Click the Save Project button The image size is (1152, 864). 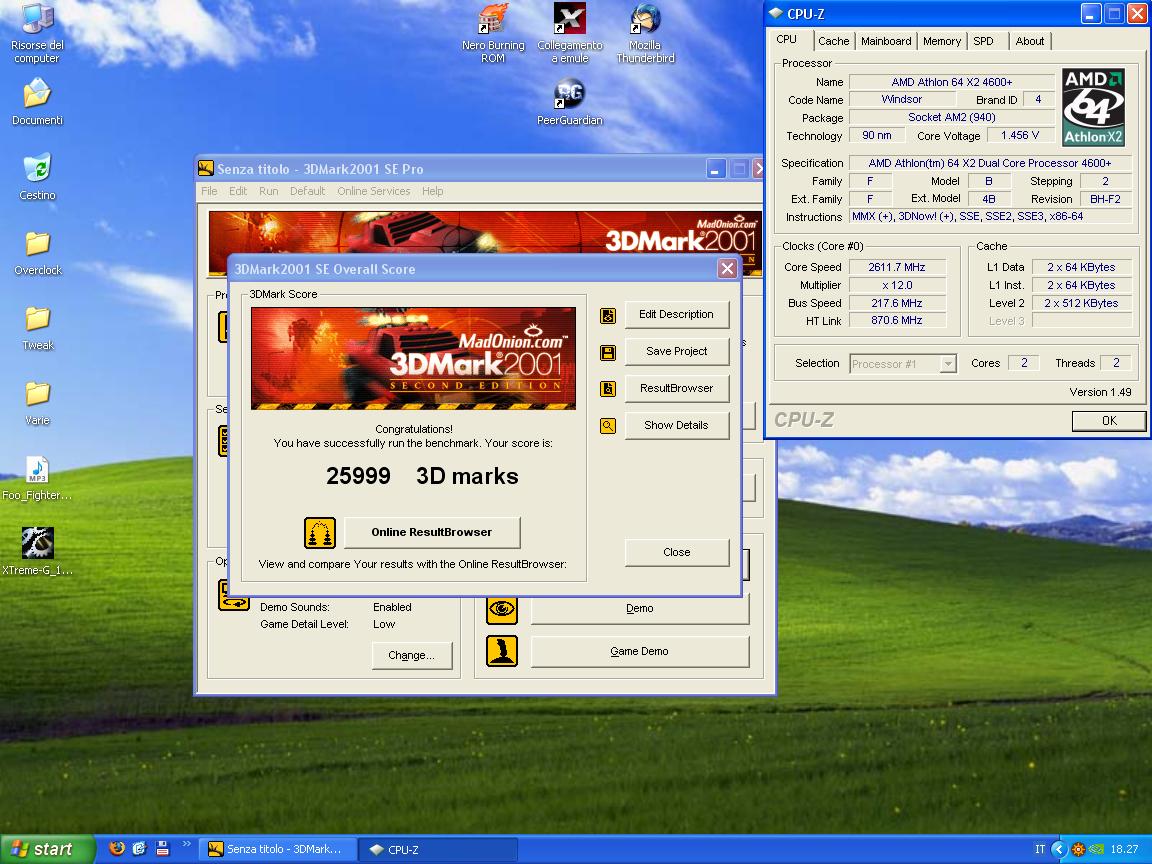point(677,351)
